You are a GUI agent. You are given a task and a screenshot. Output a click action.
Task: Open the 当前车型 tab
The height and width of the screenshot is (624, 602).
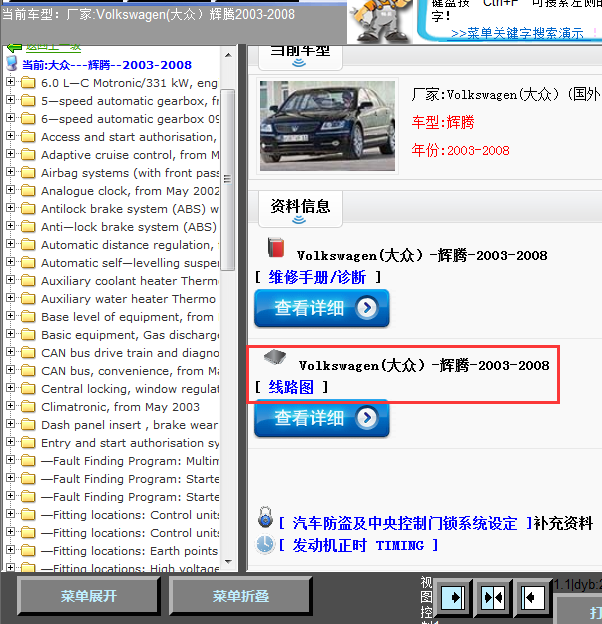pos(300,57)
